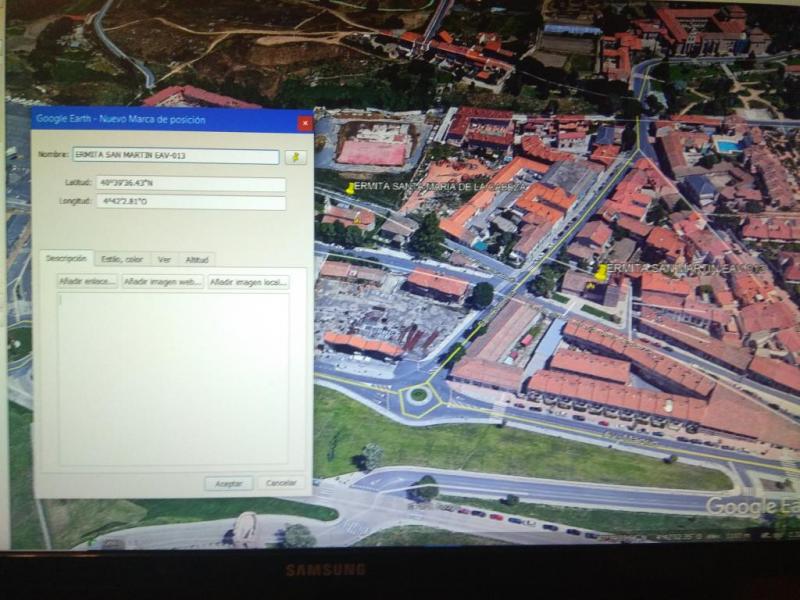Confirm the placemark with Aceptar
This screenshot has width=800, height=600.
(x=229, y=483)
